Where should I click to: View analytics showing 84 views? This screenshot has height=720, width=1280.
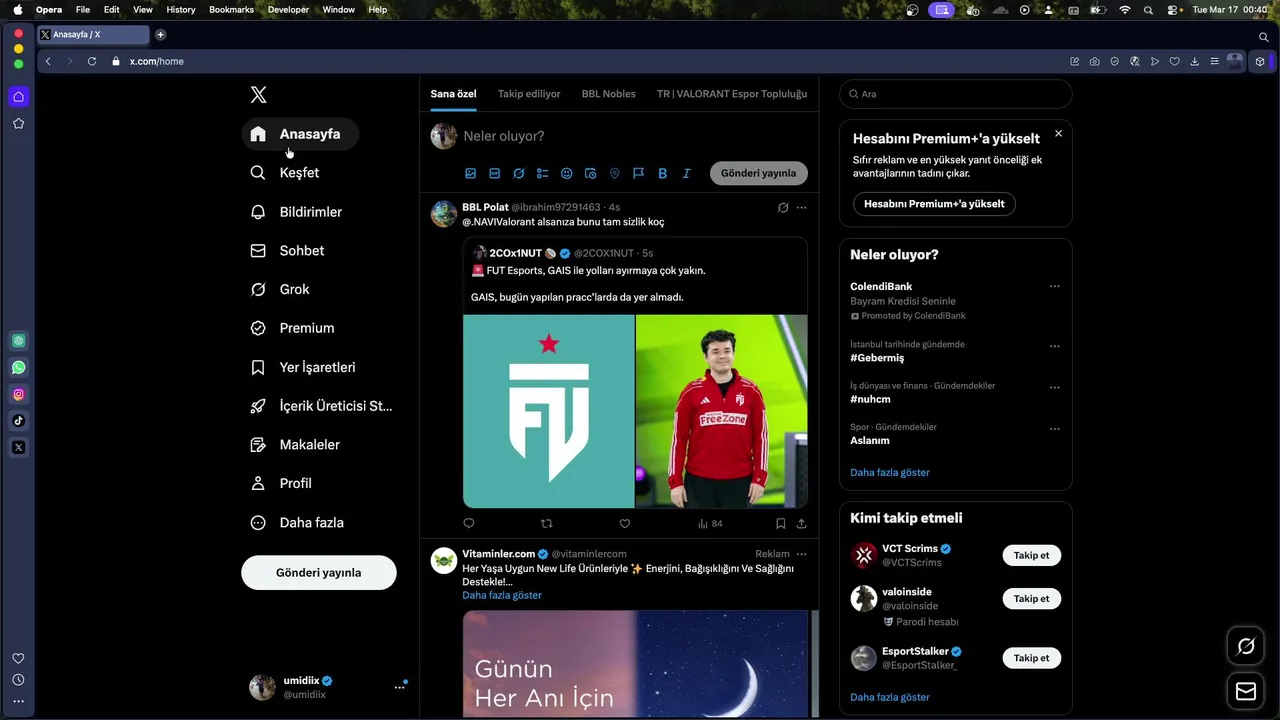tap(710, 523)
